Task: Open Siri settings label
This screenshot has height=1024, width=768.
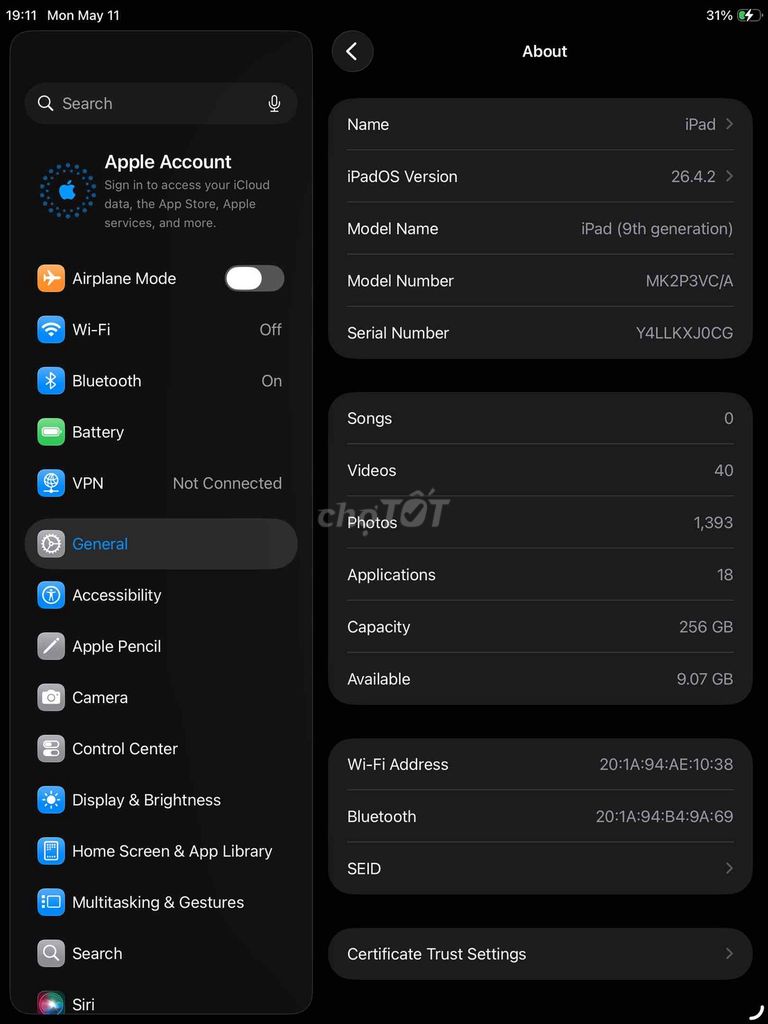Action: click(x=84, y=1004)
